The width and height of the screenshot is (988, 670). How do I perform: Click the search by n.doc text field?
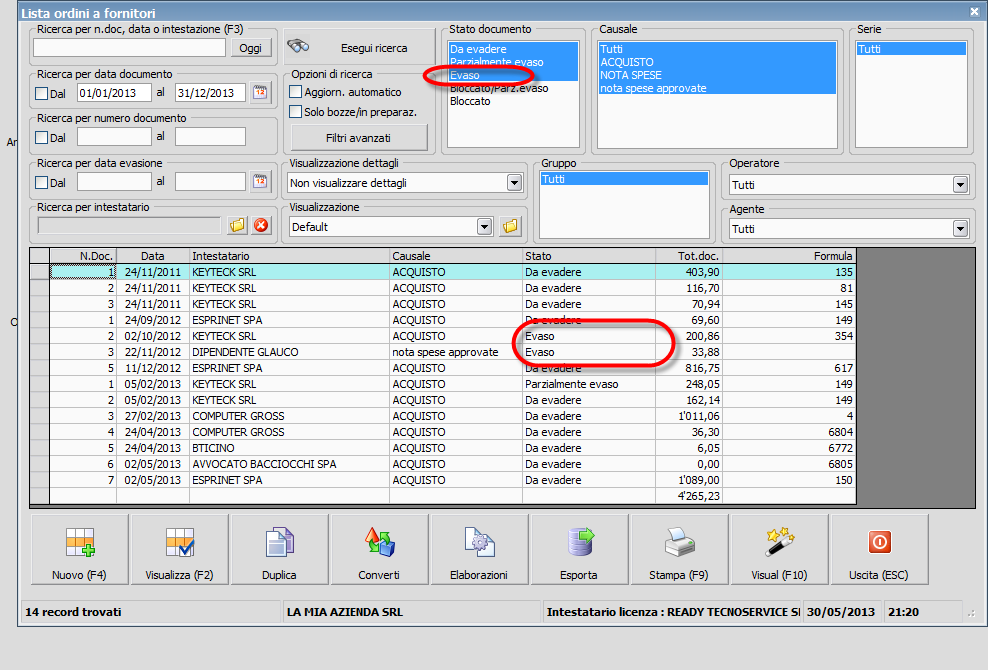[x=129, y=47]
